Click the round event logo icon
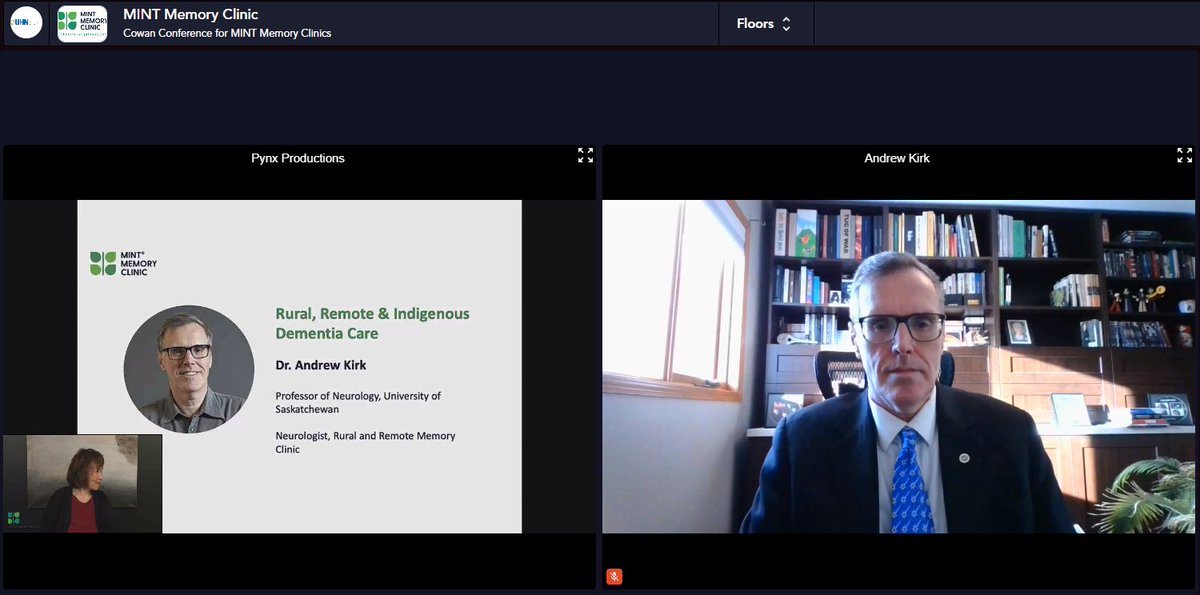 pos(26,22)
